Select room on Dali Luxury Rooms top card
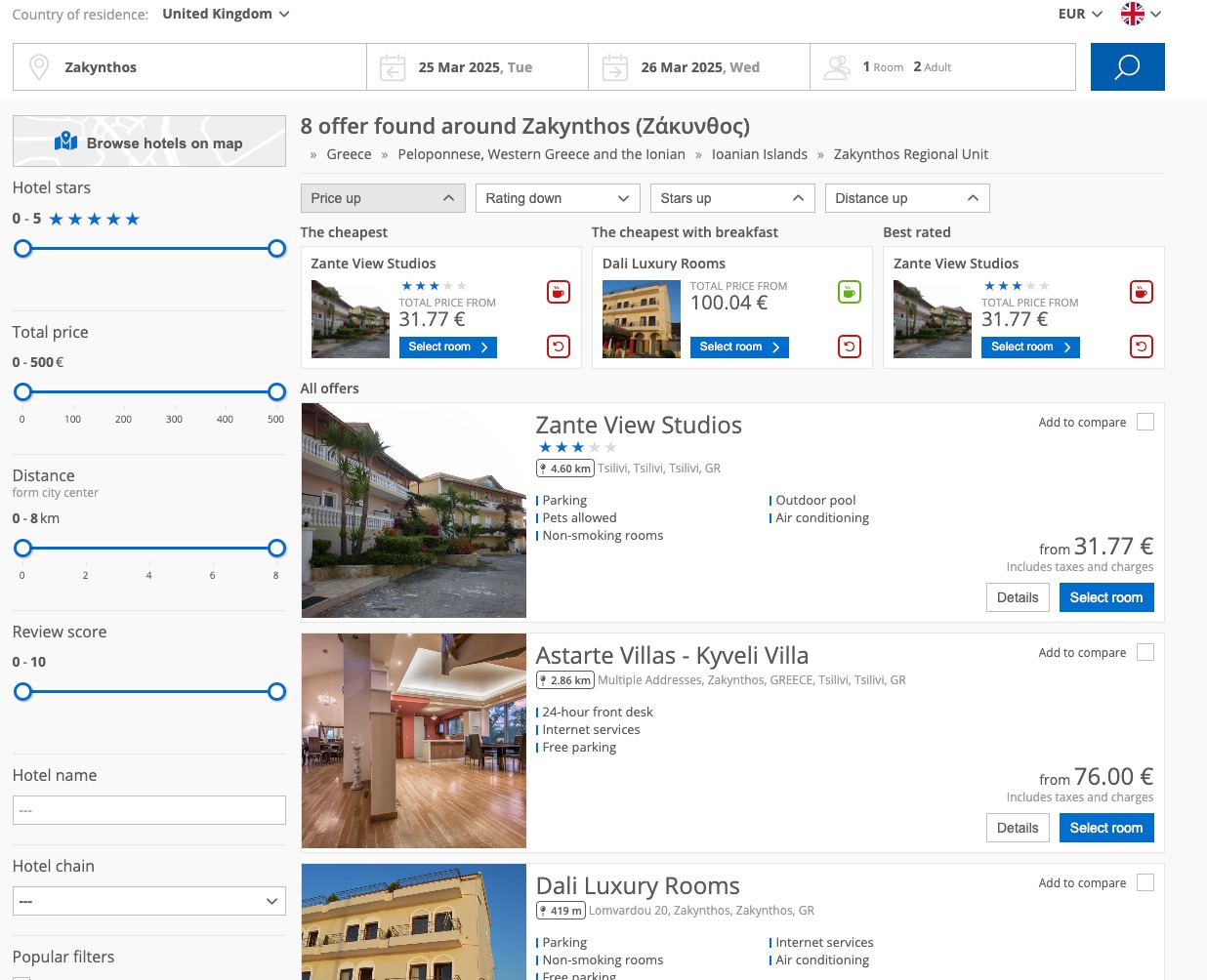Image resolution: width=1207 pixels, height=980 pixels. (x=739, y=347)
